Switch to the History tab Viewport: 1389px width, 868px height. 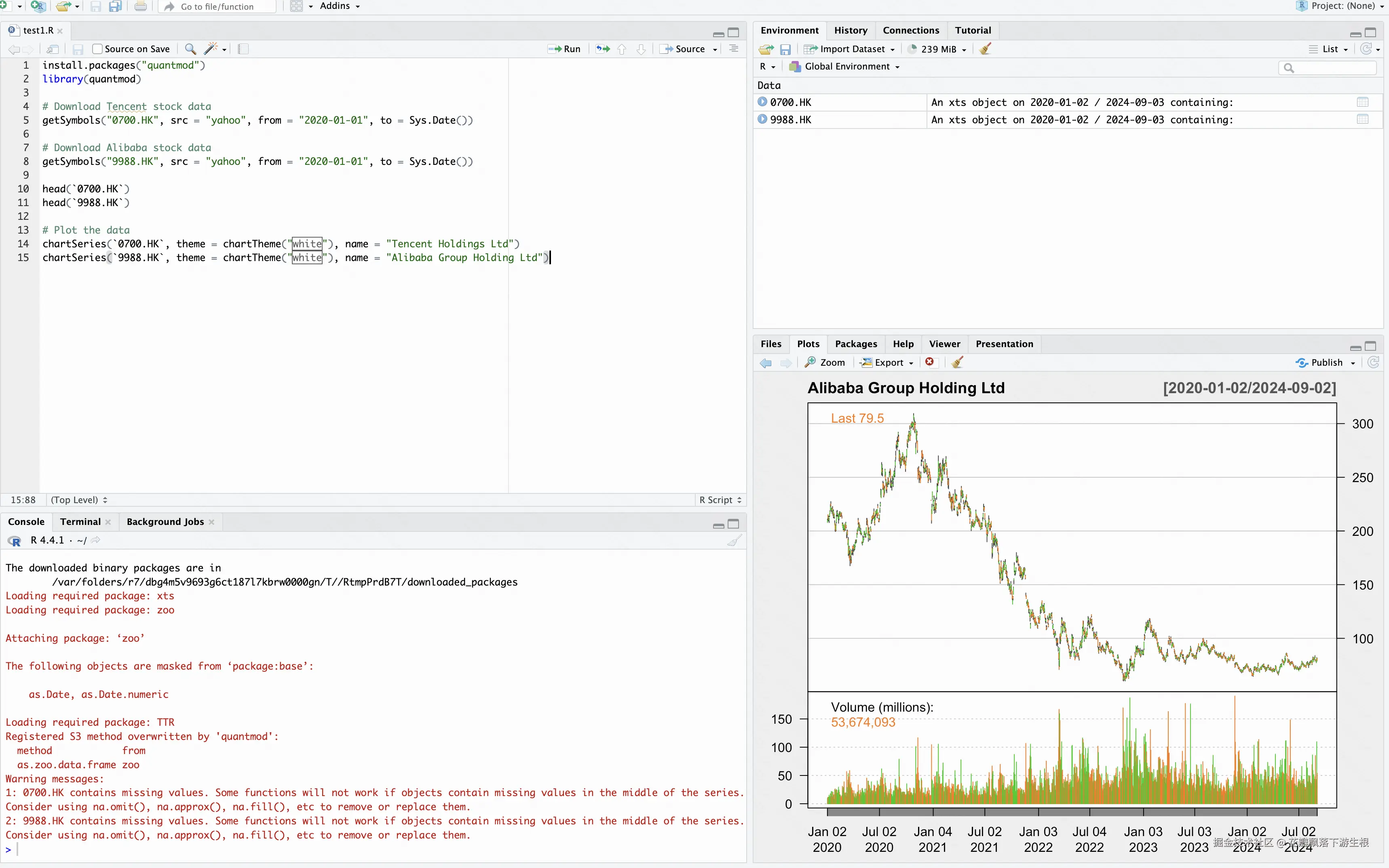(851, 30)
